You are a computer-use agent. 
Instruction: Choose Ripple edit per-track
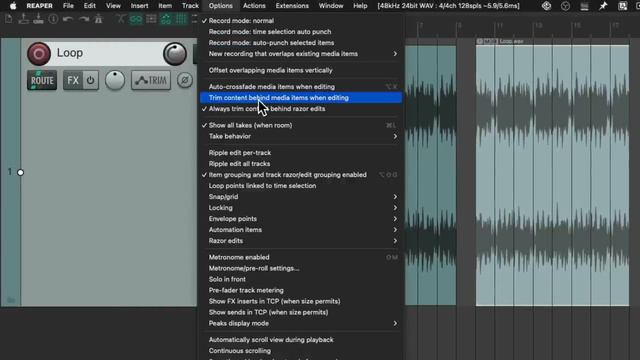coord(301,153)
